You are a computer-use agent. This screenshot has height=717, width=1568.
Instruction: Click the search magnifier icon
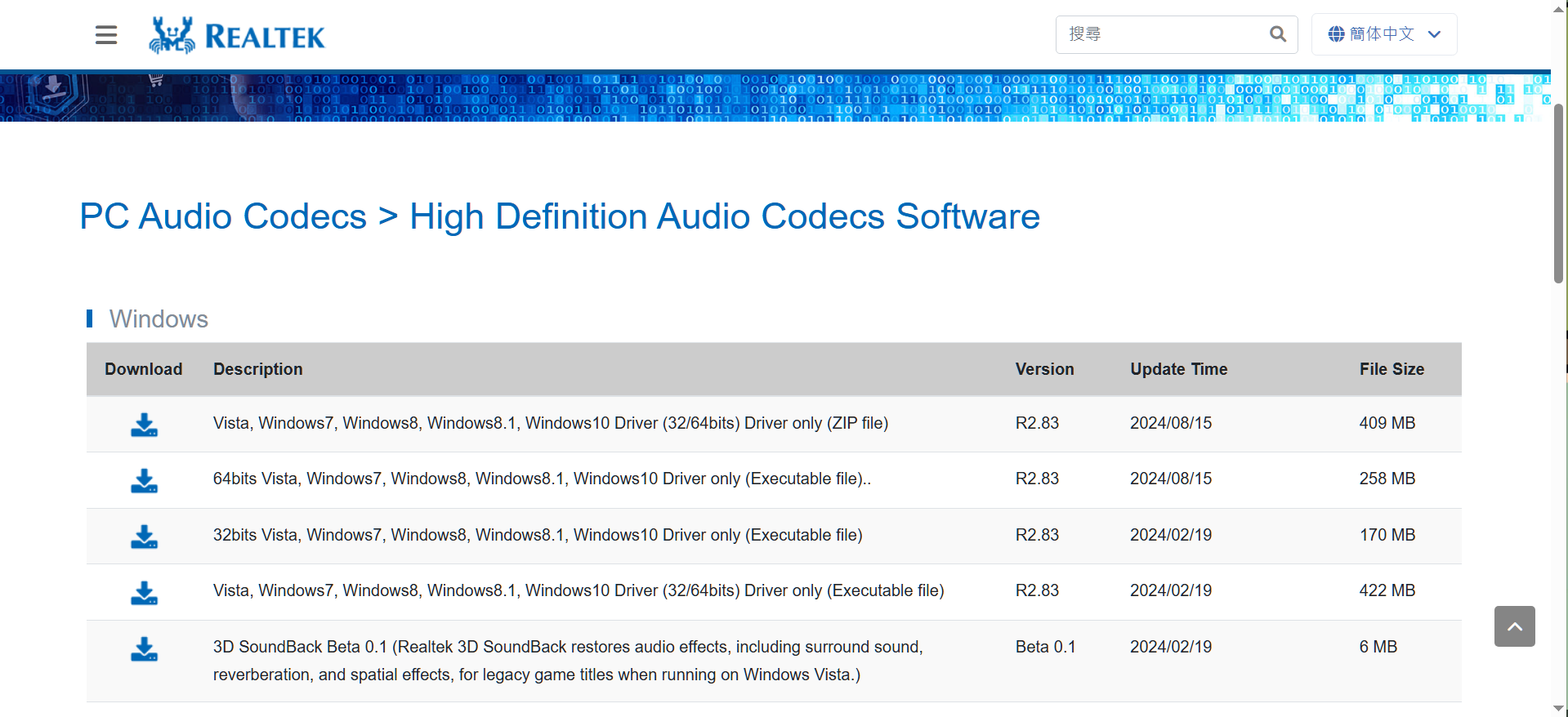(x=1278, y=34)
